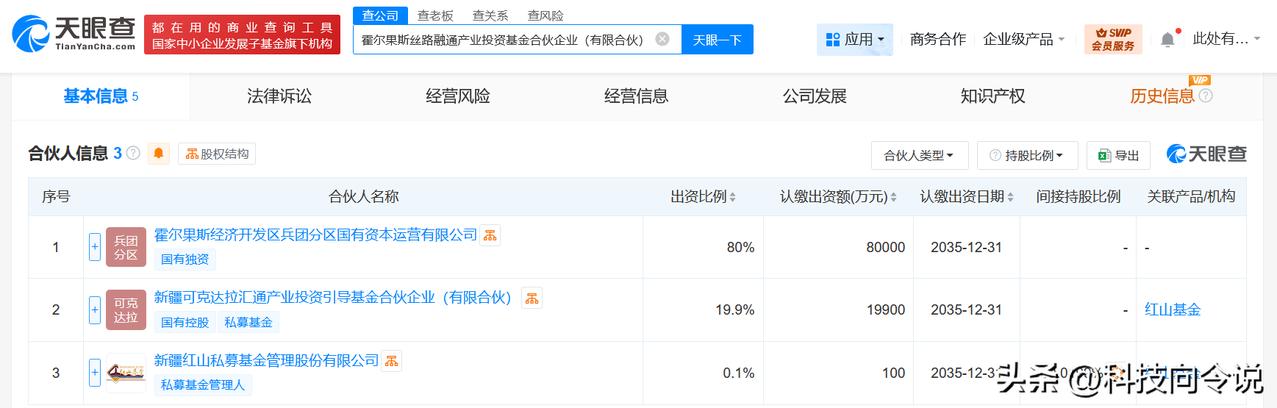Screen dimensions: 1277x408
Task: Switch to the 知识产权 tab
Action: tap(993, 96)
